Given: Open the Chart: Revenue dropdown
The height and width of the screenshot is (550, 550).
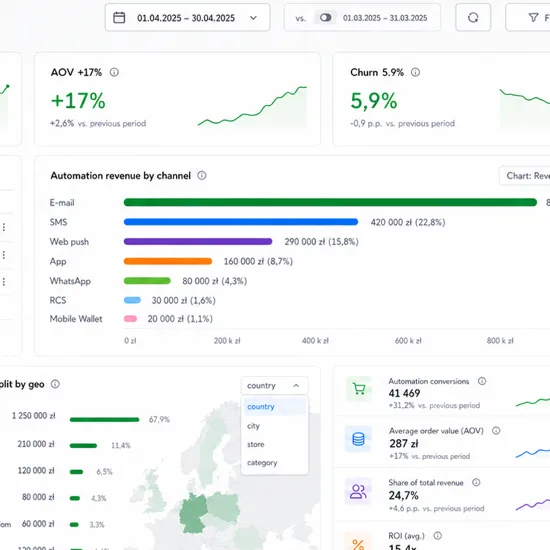Looking at the screenshot, I should (525, 175).
